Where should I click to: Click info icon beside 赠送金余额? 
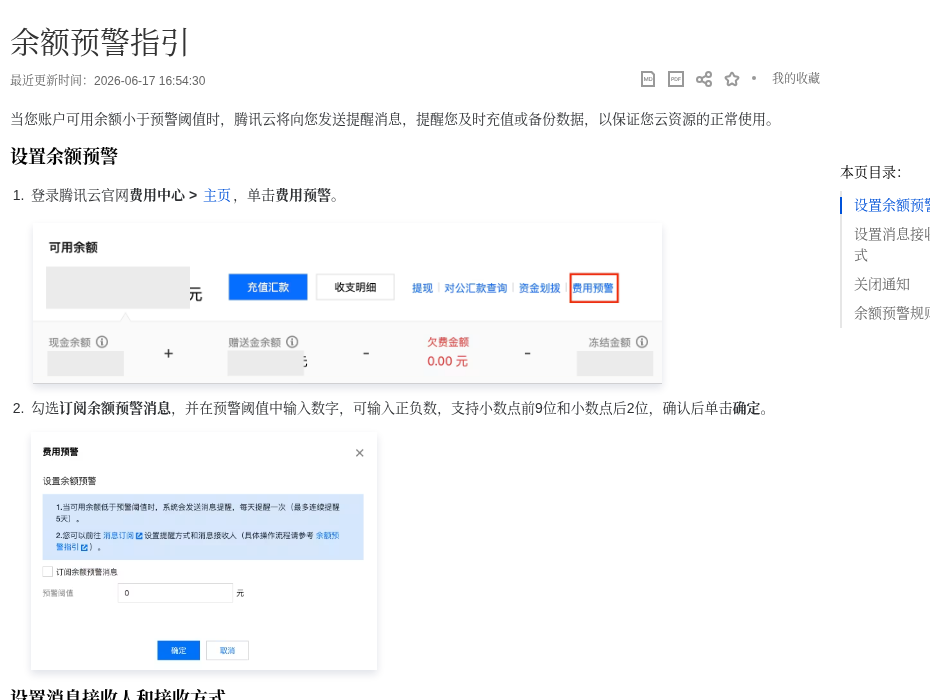[292, 342]
